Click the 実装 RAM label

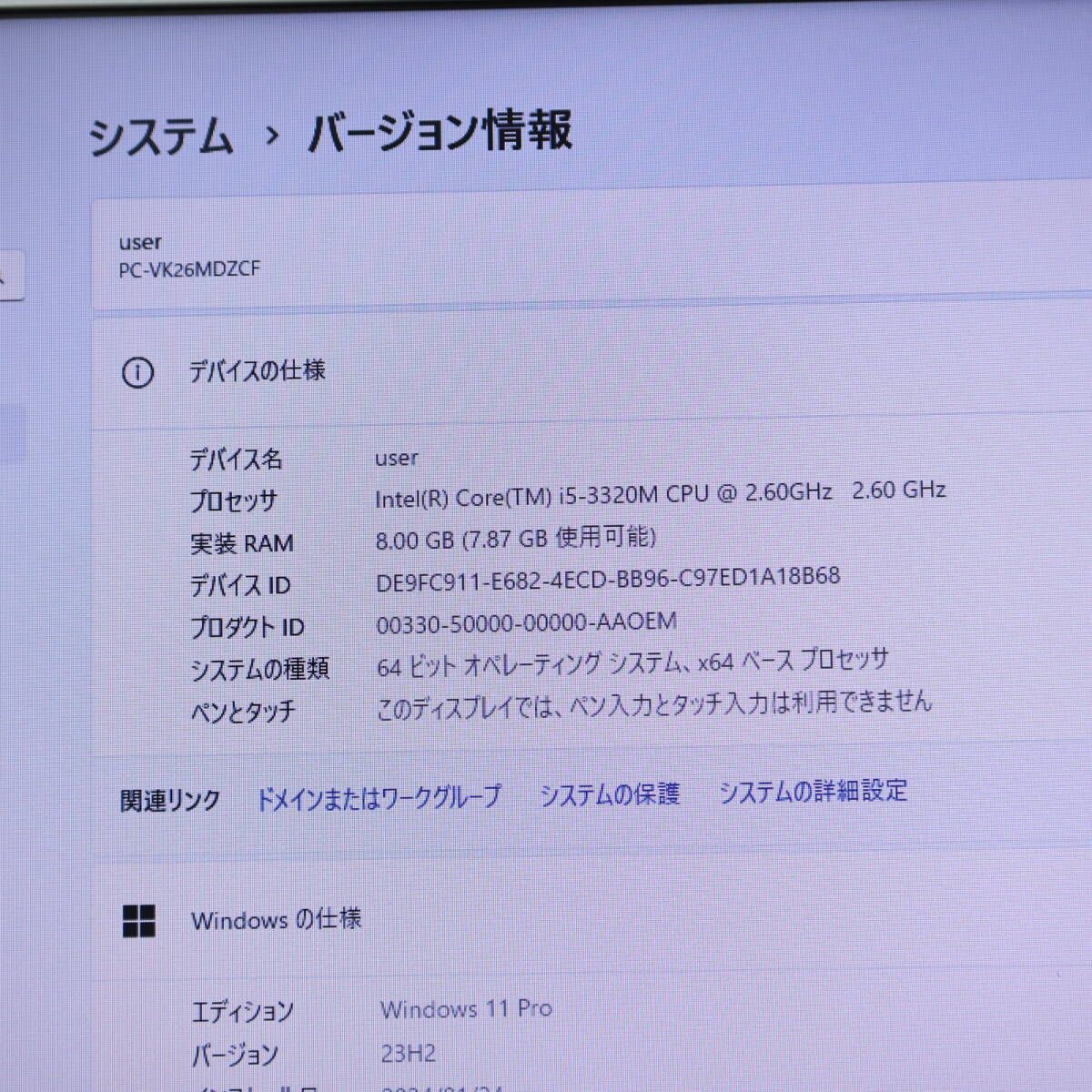242,543
